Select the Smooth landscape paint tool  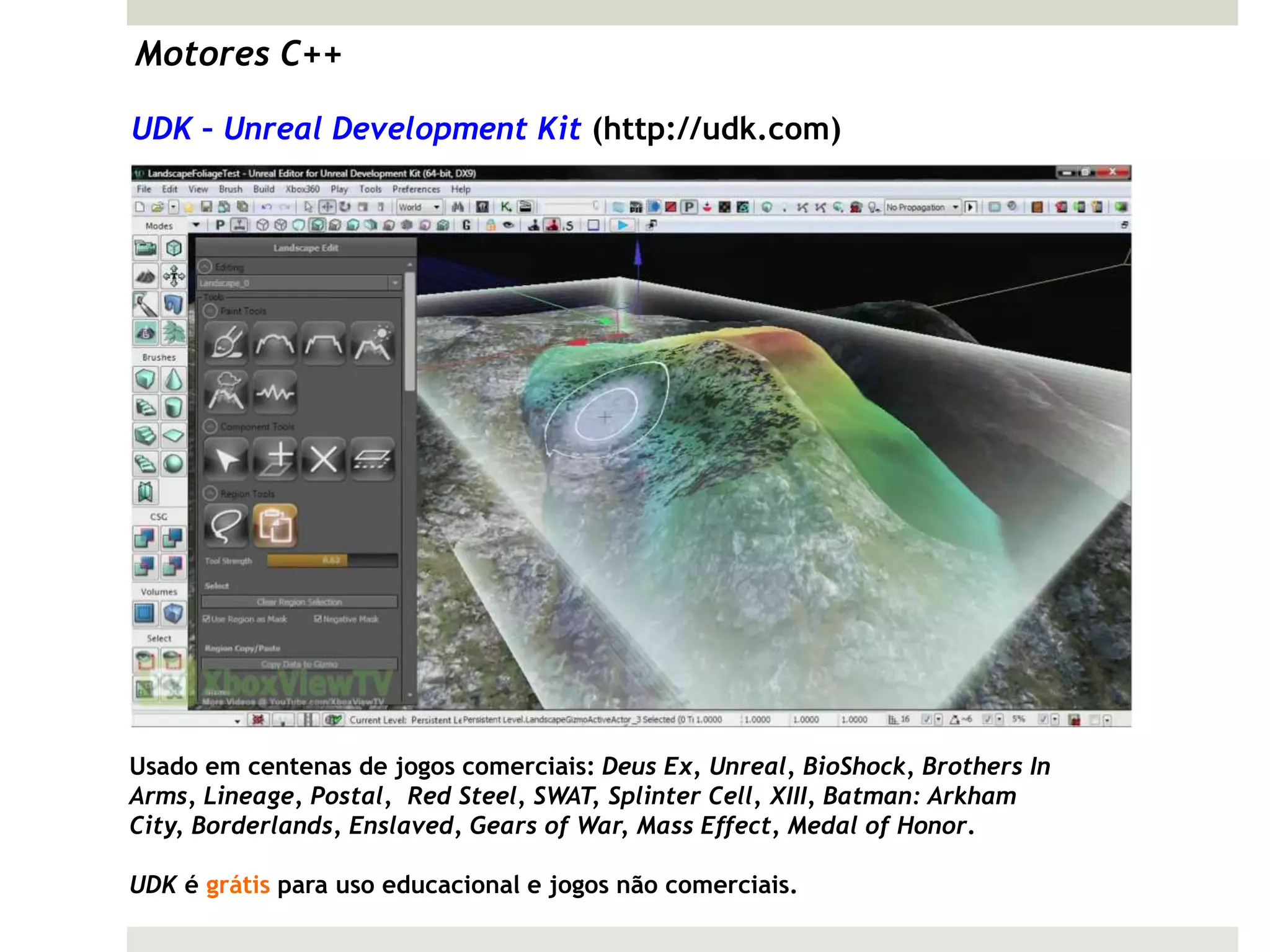click(275, 343)
